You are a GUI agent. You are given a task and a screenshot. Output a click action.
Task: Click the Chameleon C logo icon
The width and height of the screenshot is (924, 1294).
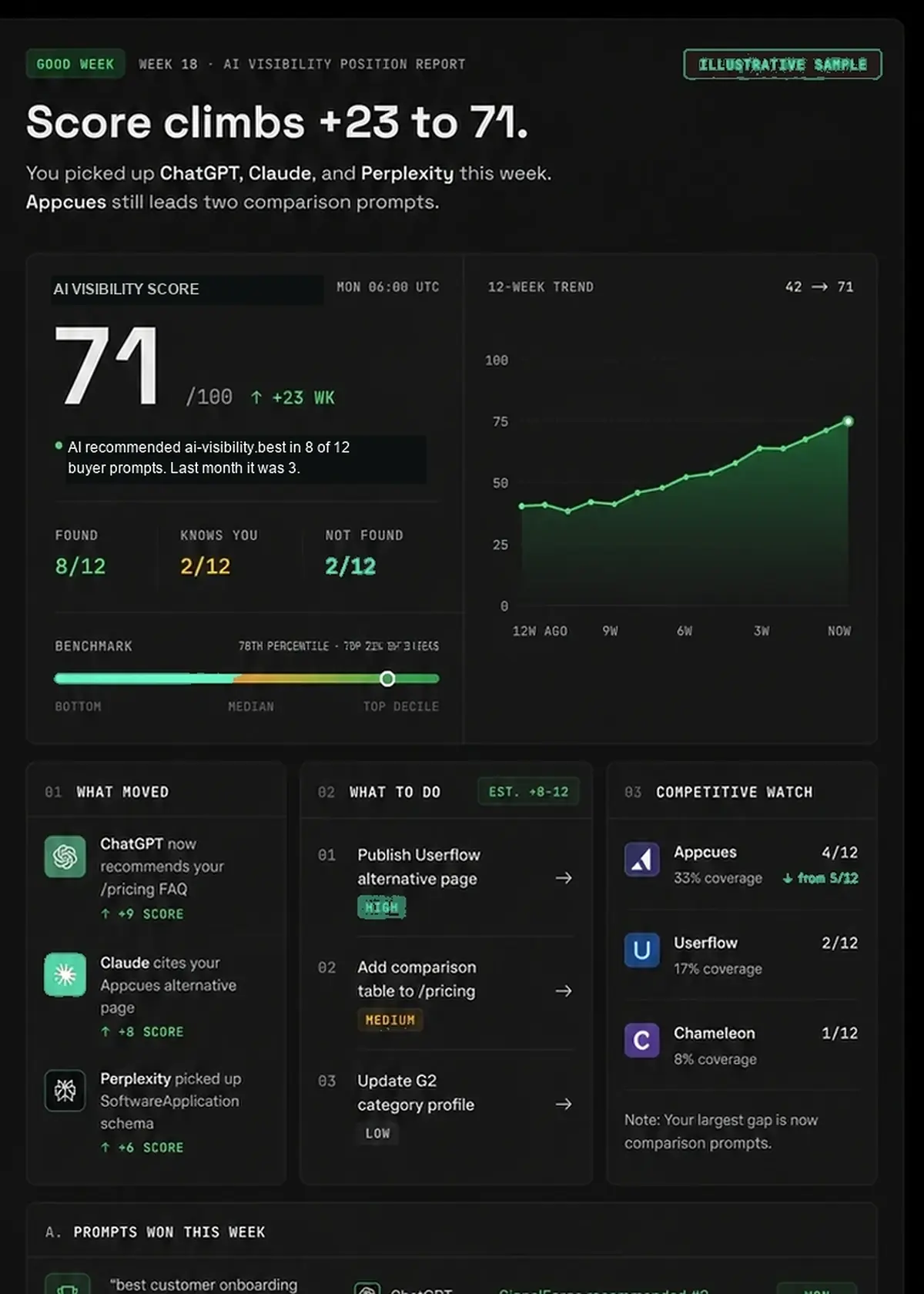coord(642,1041)
